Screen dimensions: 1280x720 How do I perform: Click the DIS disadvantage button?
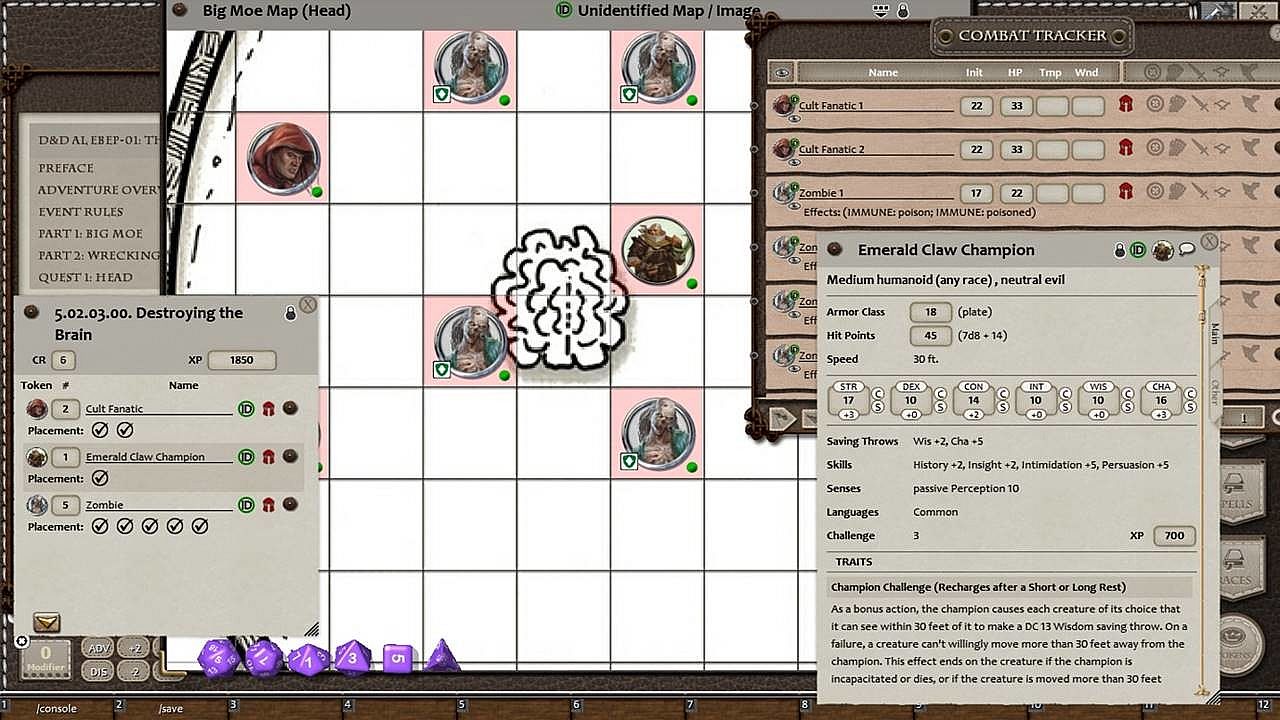coord(99,672)
